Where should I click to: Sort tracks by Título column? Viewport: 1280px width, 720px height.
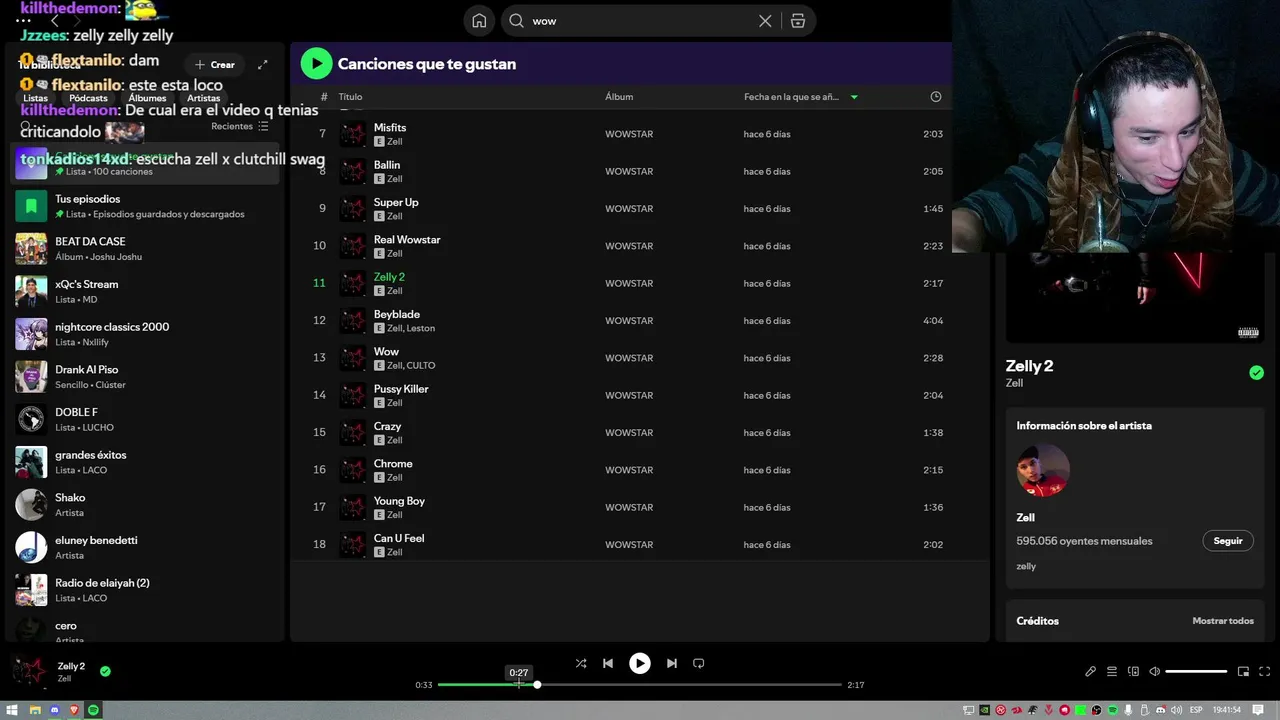pyautogui.click(x=350, y=97)
